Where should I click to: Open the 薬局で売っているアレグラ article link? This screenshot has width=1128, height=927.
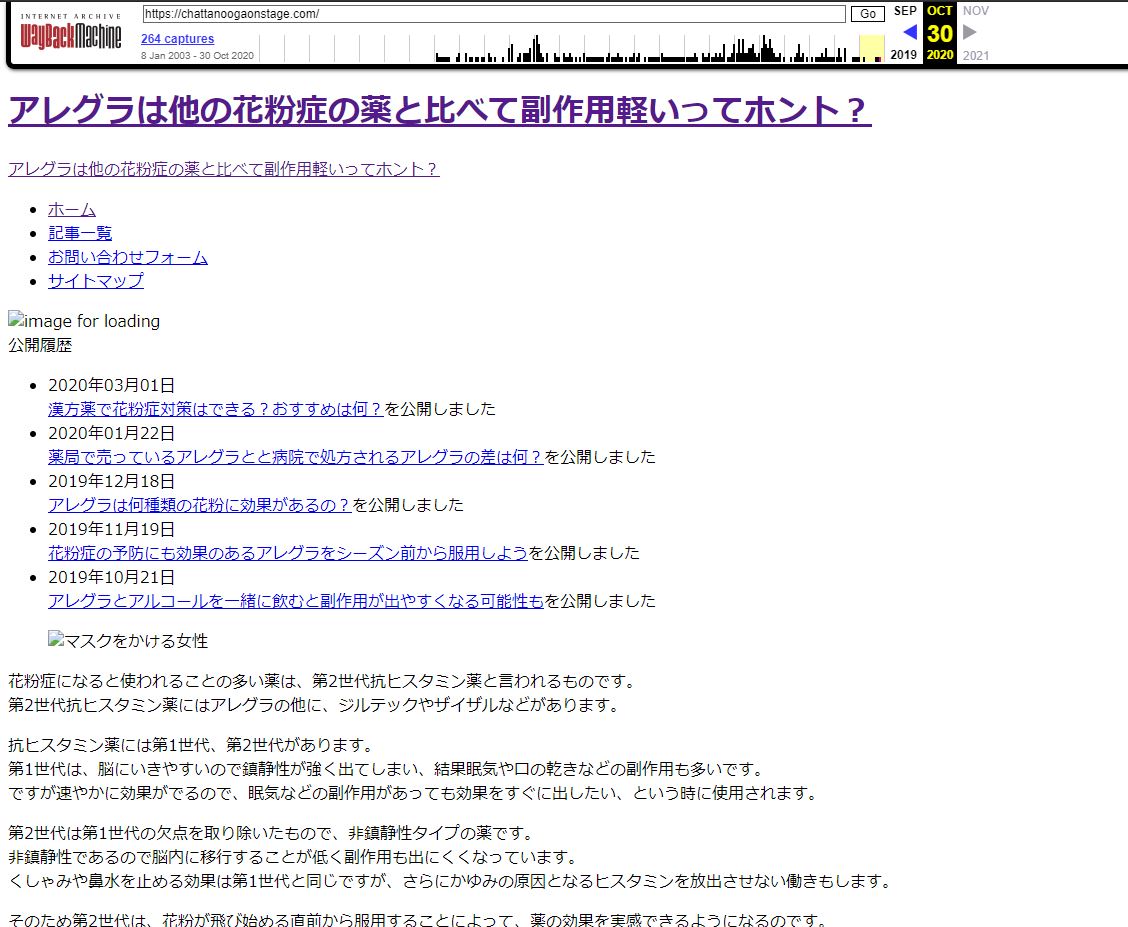pos(296,457)
